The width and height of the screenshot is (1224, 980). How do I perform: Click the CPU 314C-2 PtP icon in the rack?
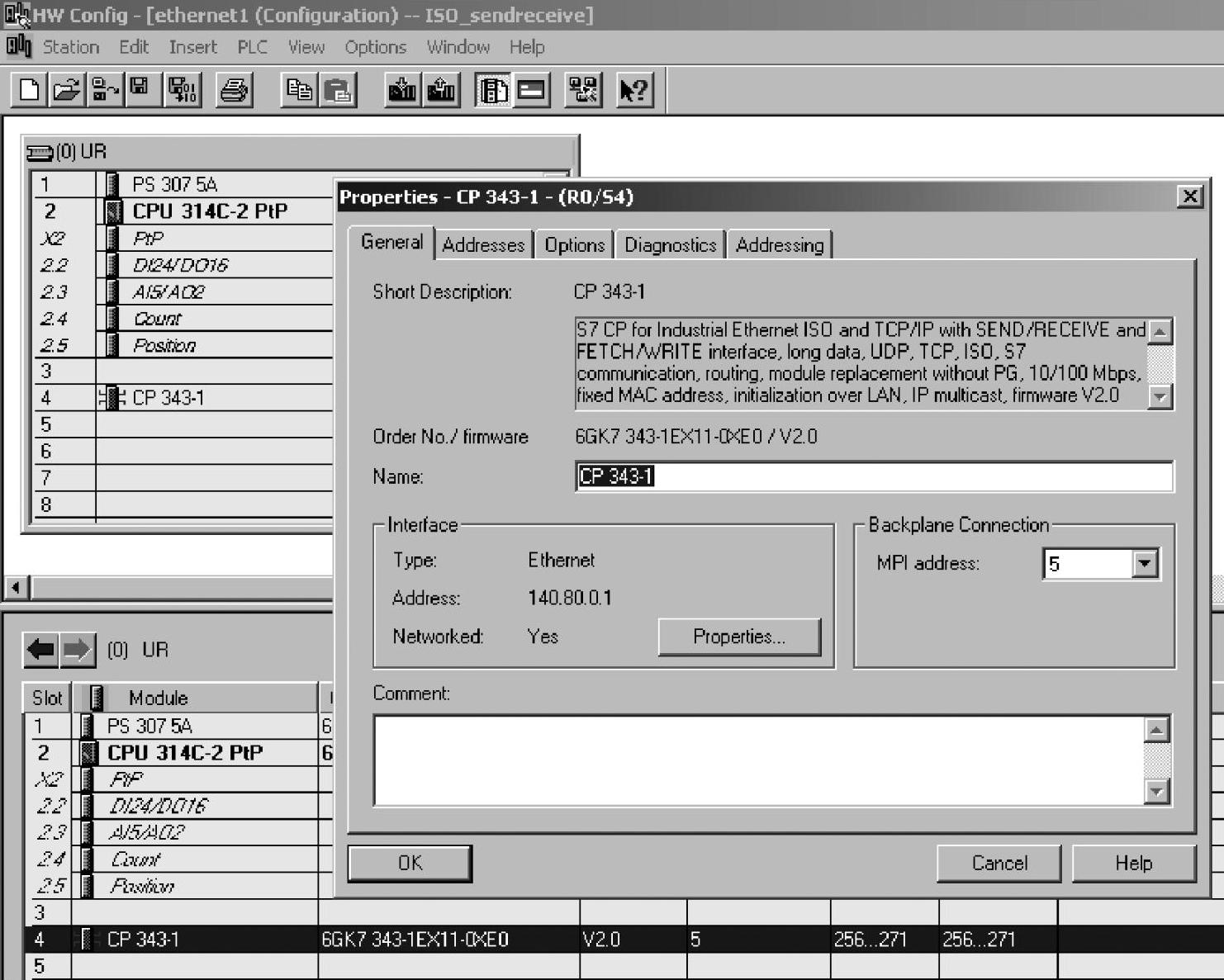pos(114,211)
